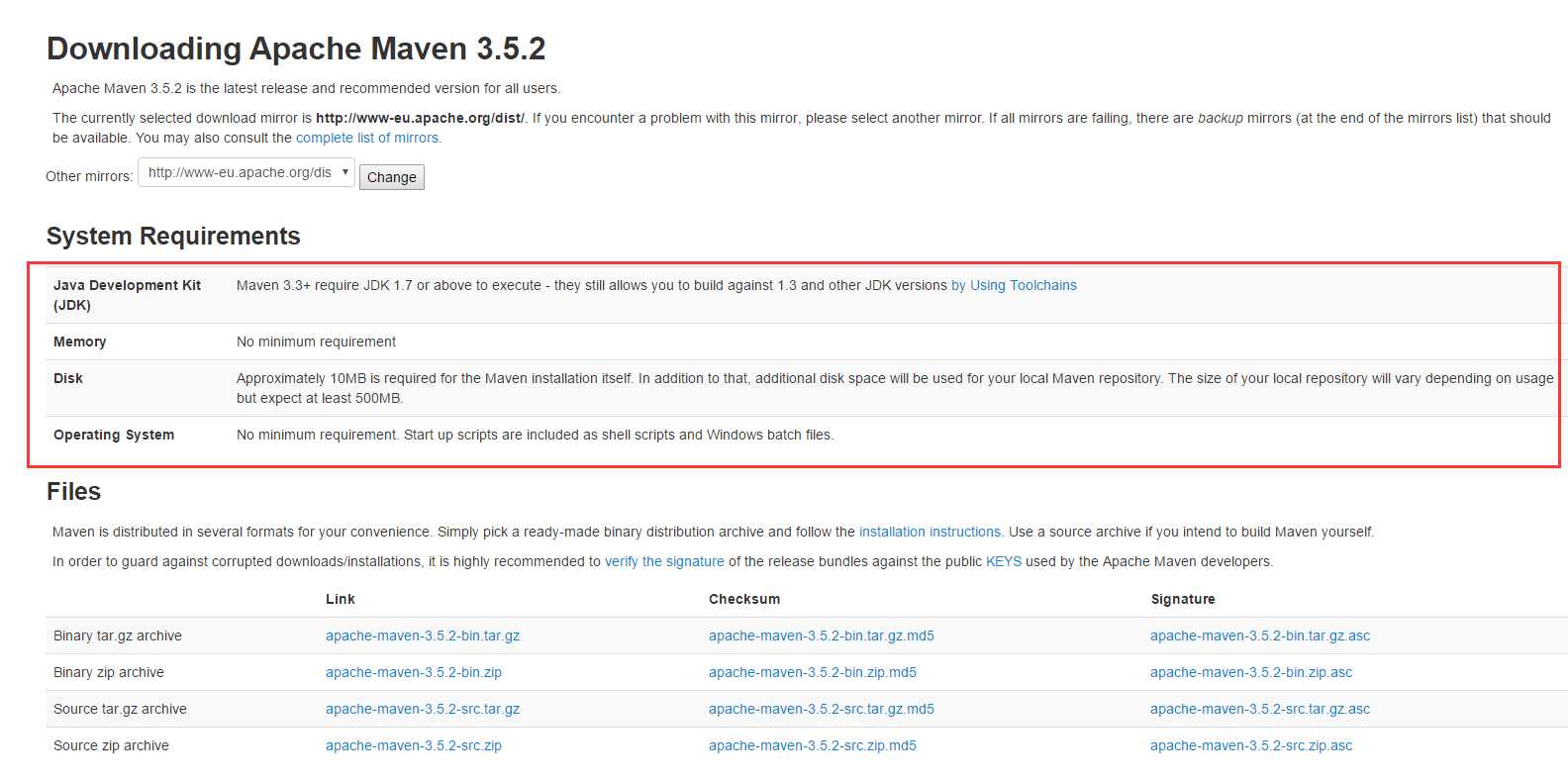This screenshot has height=783, width=1568.
Task: Open apache-maven-3.5.2-bin.zip.md5 checksum
Action: [813, 672]
